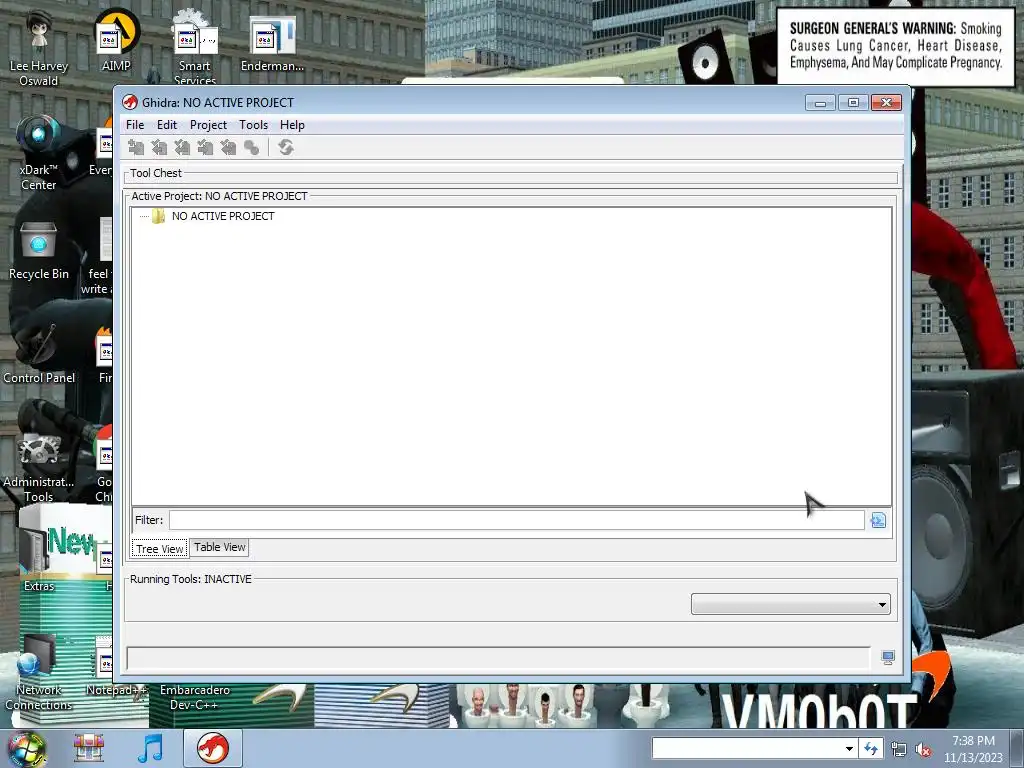Select the Recycle Bin desktop icon
Screen dimensions: 1024x768
tap(39, 251)
